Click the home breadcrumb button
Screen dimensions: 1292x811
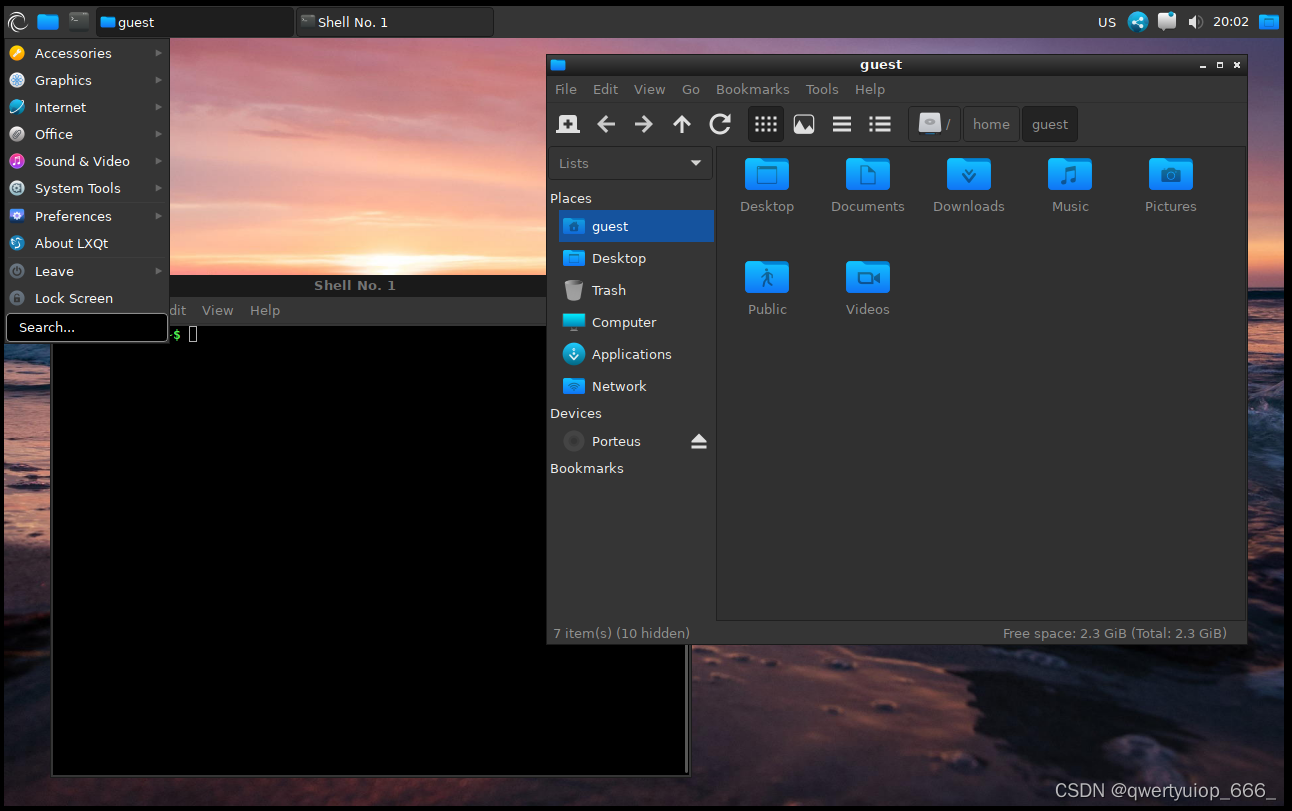(x=990, y=124)
